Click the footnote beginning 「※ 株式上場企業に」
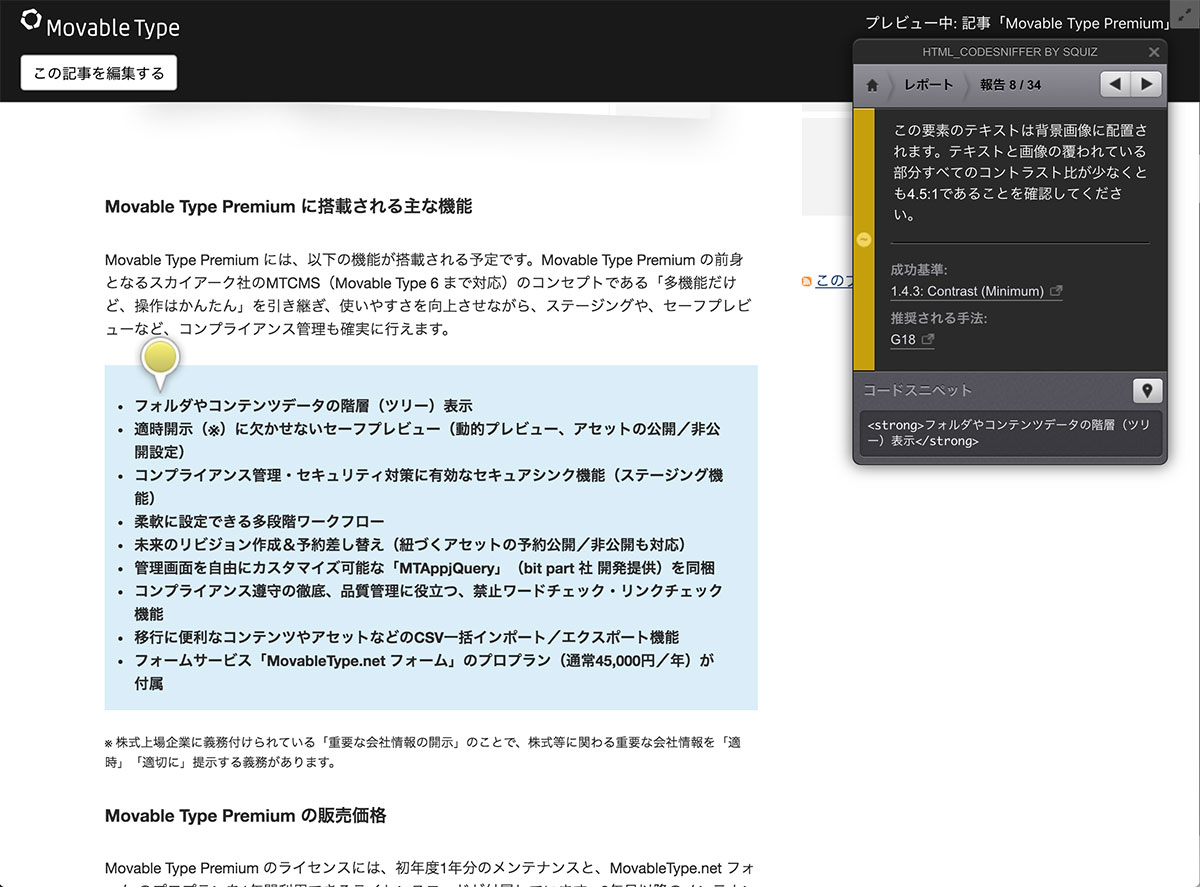Image resolution: width=1200 pixels, height=887 pixels. (x=423, y=752)
